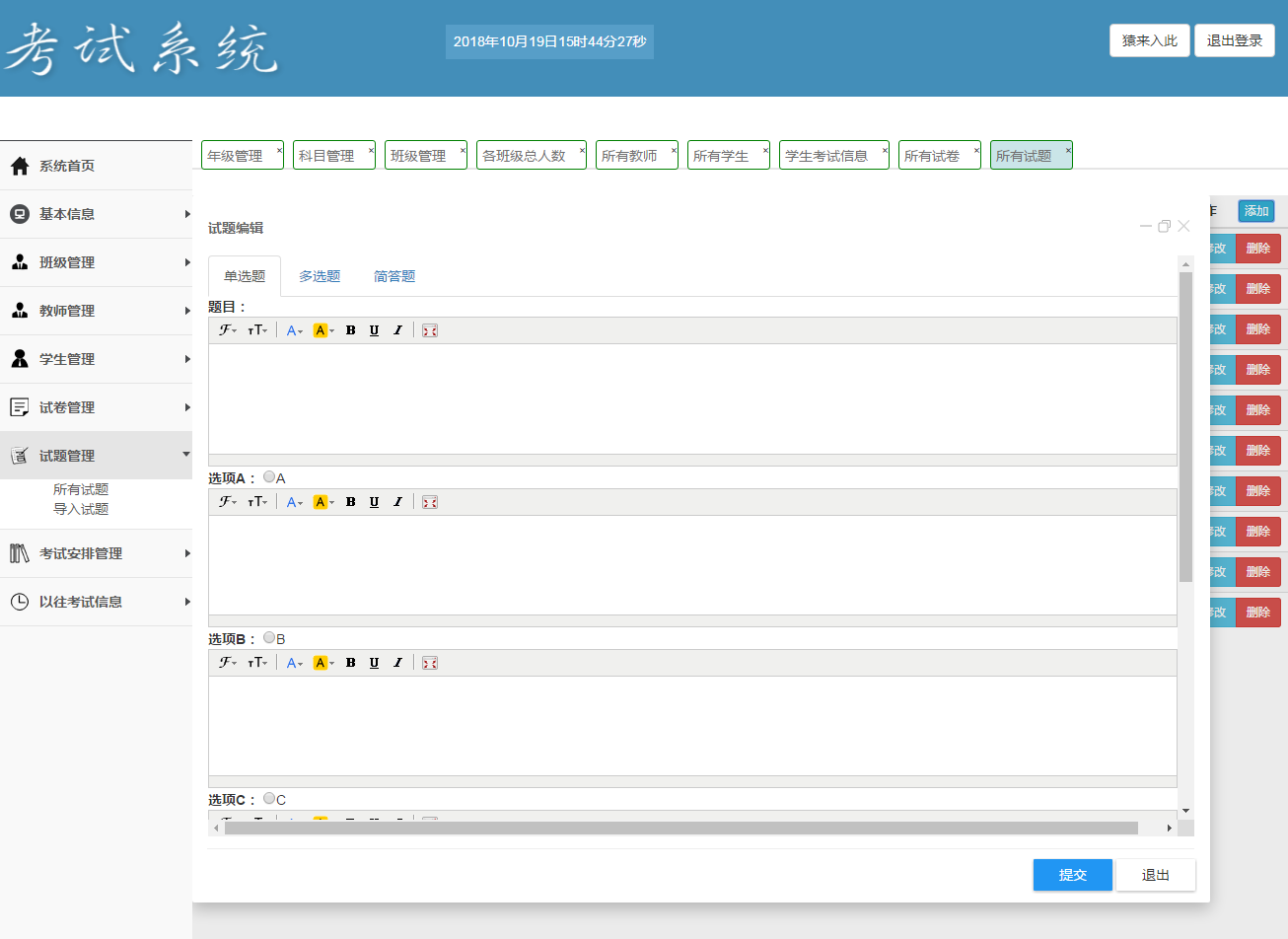The image size is (1288, 939).
Task: Click the dialog's vertical scrollbar down arrow
Action: [x=1186, y=811]
